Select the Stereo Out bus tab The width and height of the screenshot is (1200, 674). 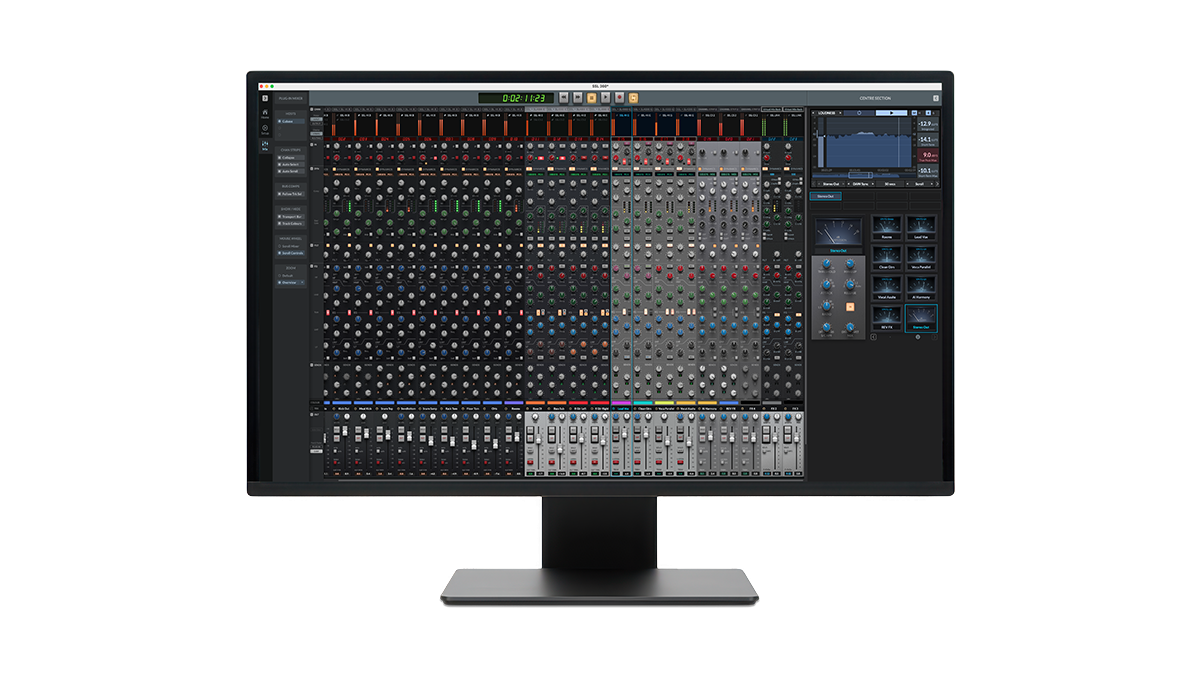pos(826,196)
